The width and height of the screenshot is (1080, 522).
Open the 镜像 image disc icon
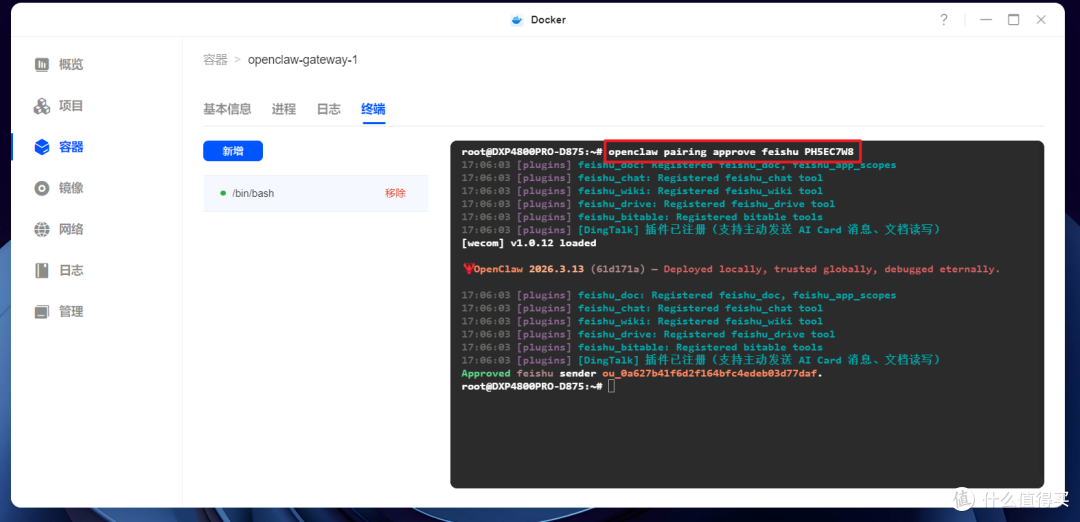[x=42, y=188]
